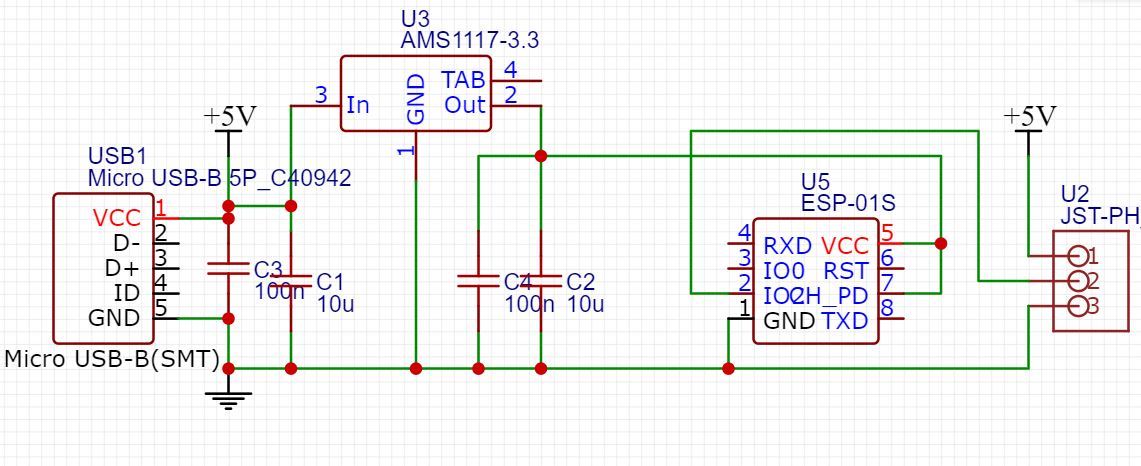This screenshot has height=466, width=1141.
Task: Select the AMS1117-3.3 part name
Action: (469, 41)
